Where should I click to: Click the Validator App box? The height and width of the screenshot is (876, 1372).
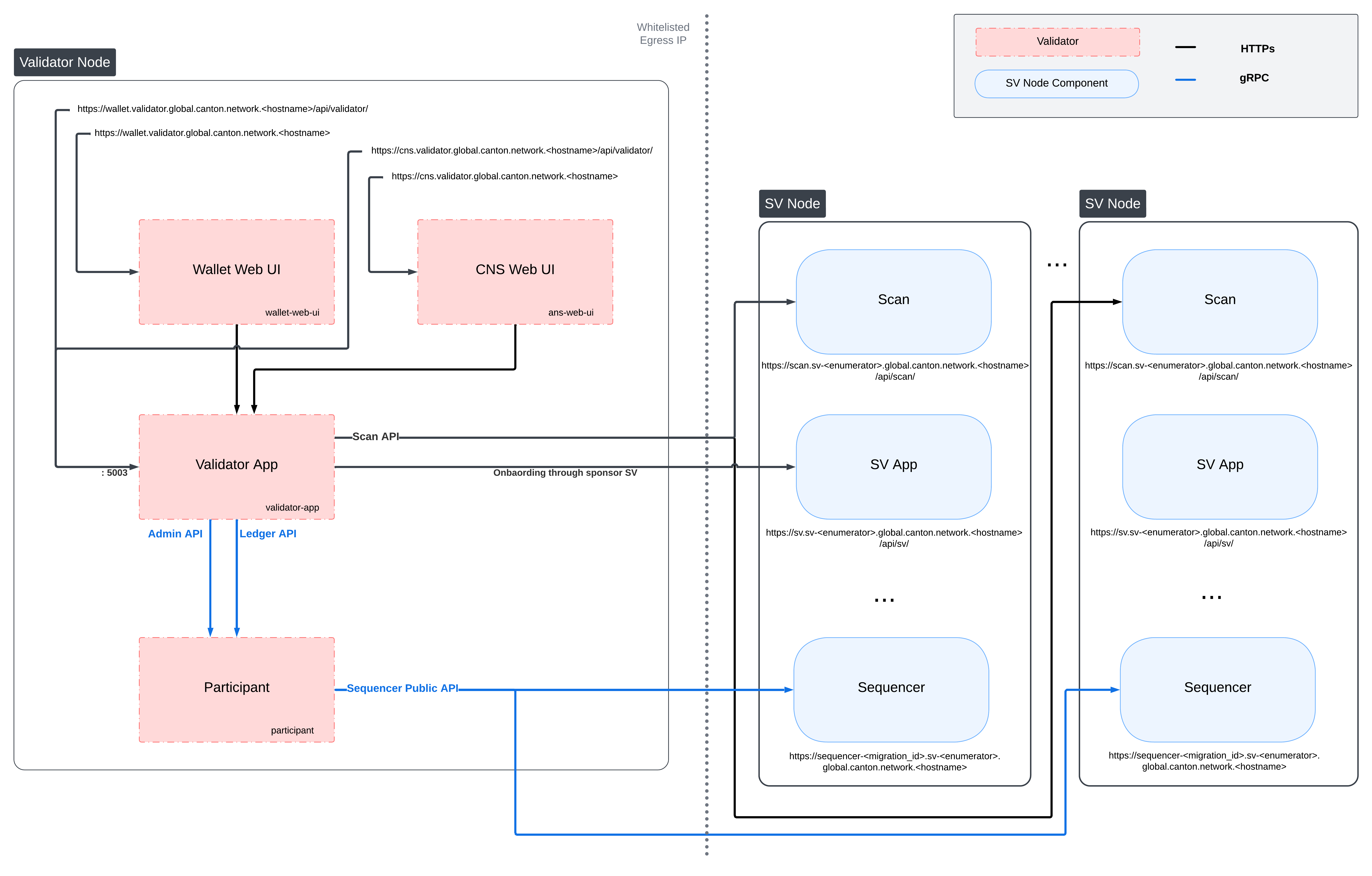coord(236,464)
